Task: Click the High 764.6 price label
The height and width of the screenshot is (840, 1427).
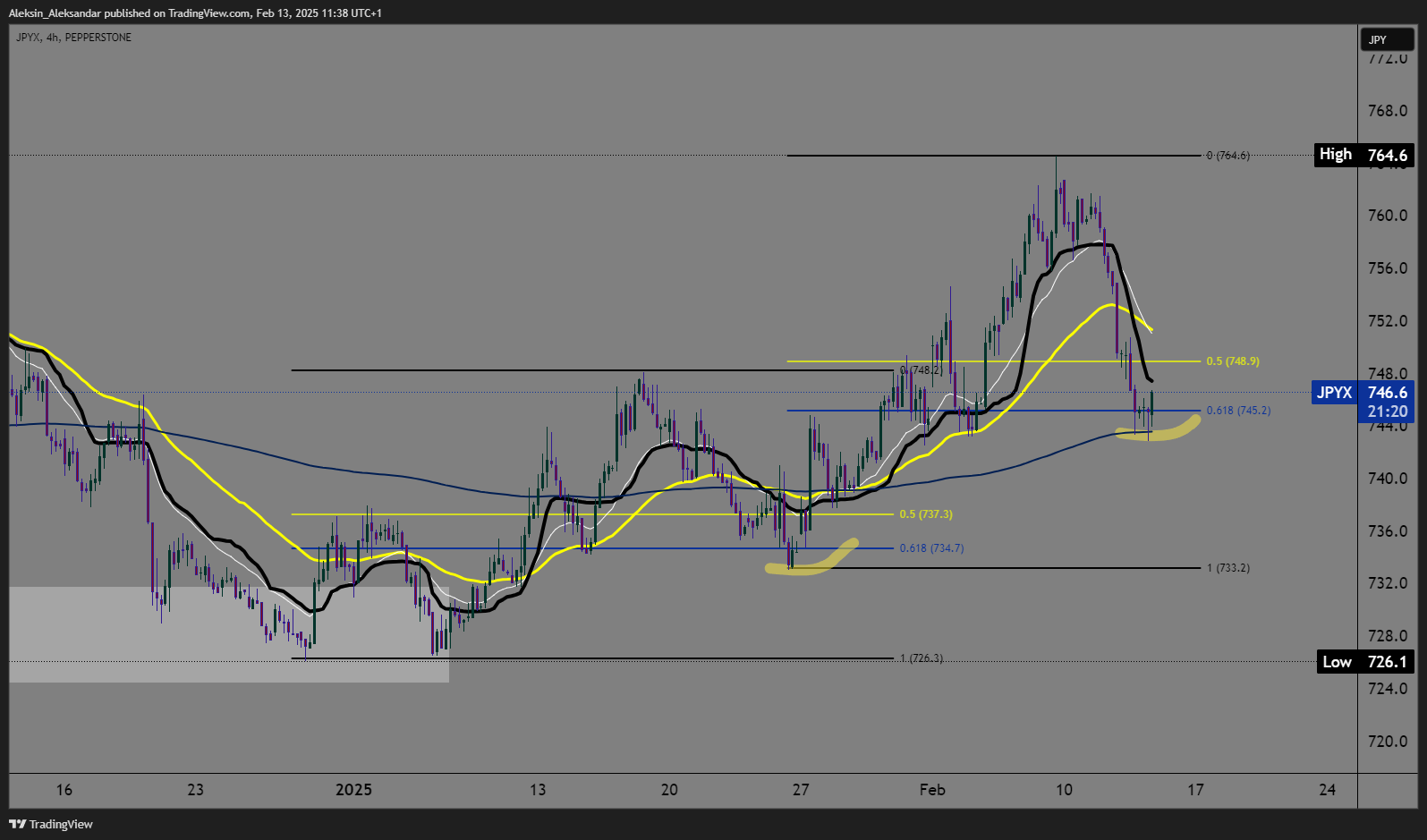Action: tap(1363, 155)
